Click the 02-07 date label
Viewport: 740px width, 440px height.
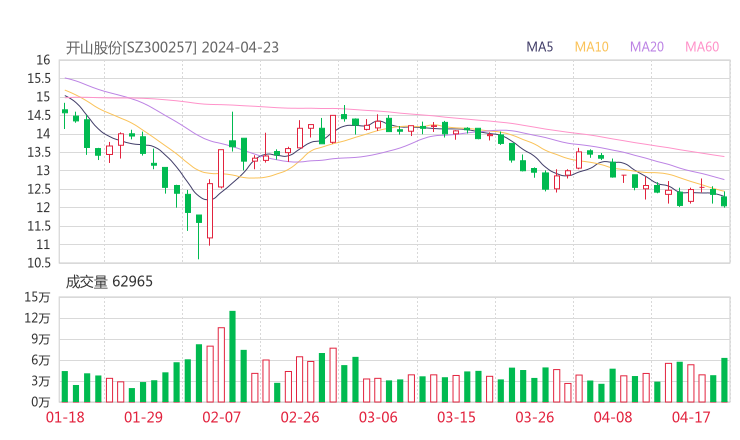[221, 417]
